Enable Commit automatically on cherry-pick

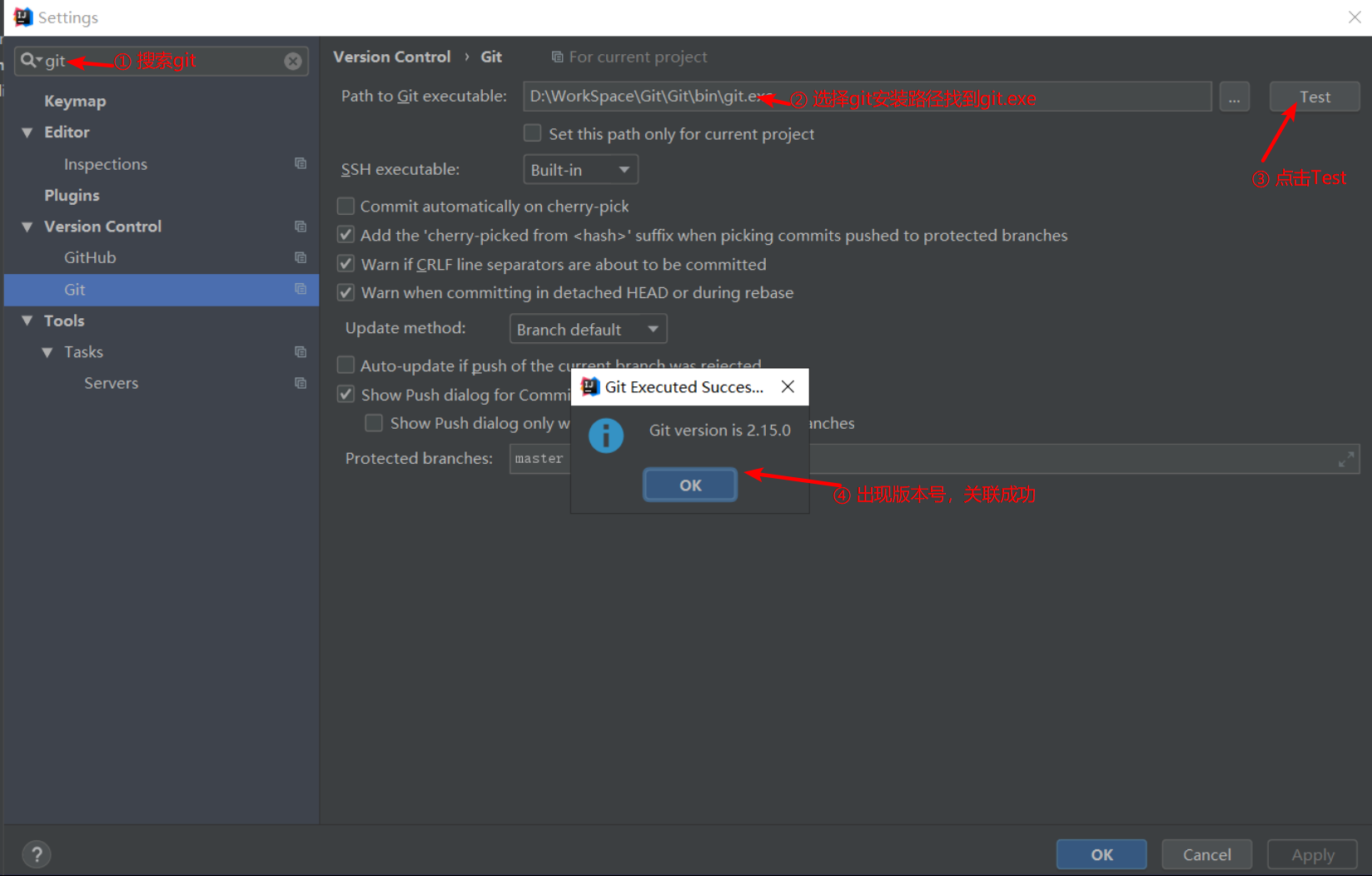pyautogui.click(x=345, y=206)
